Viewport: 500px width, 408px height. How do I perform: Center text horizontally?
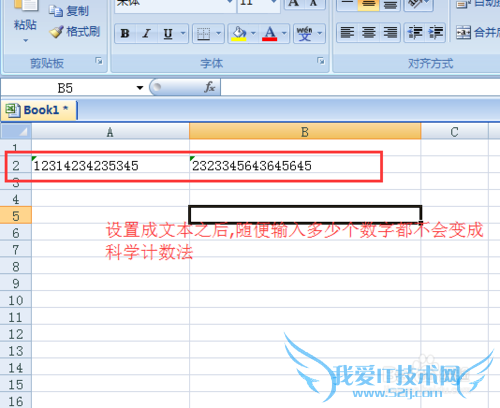click(368, 33)
